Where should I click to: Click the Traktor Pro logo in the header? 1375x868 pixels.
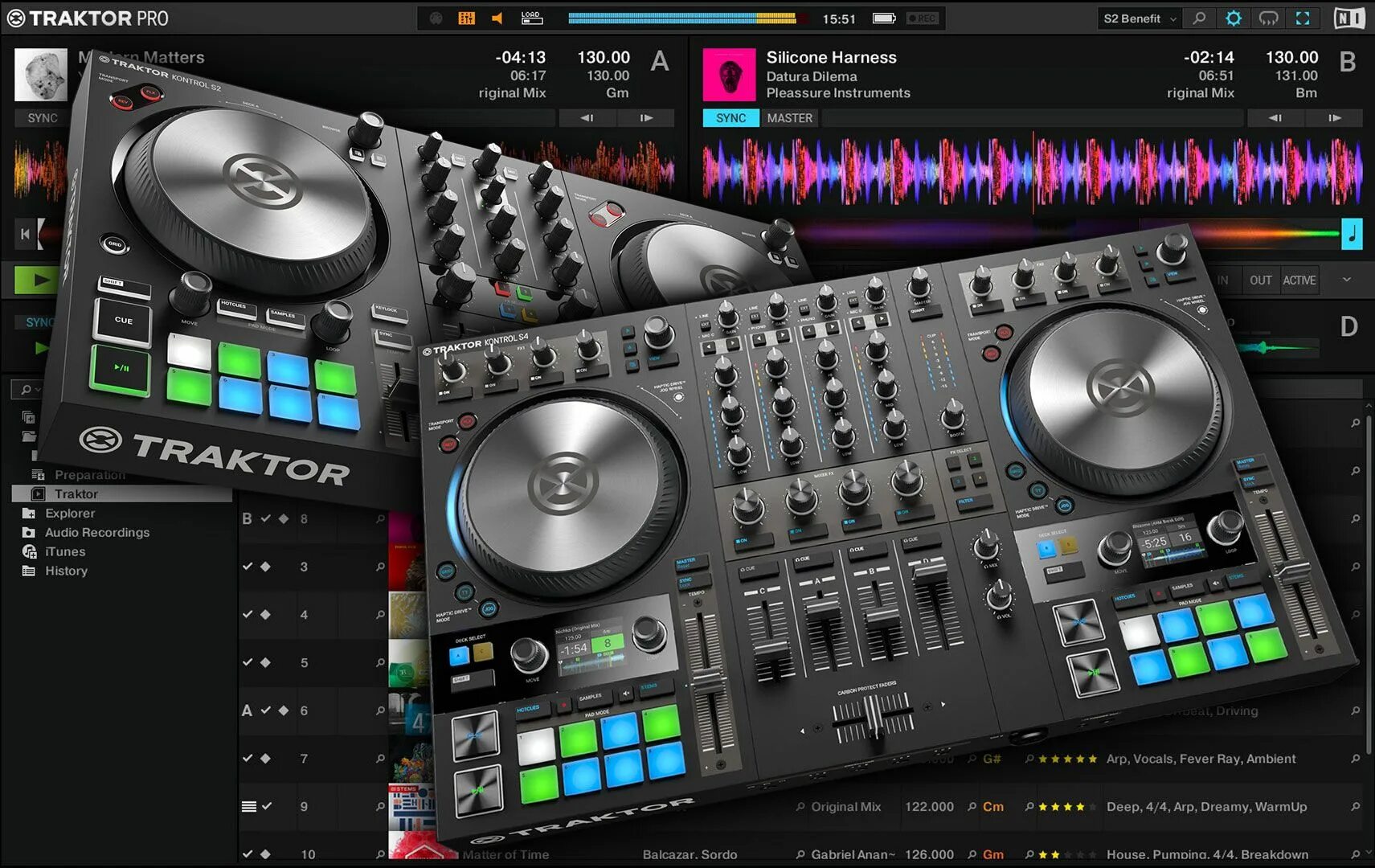88,18
